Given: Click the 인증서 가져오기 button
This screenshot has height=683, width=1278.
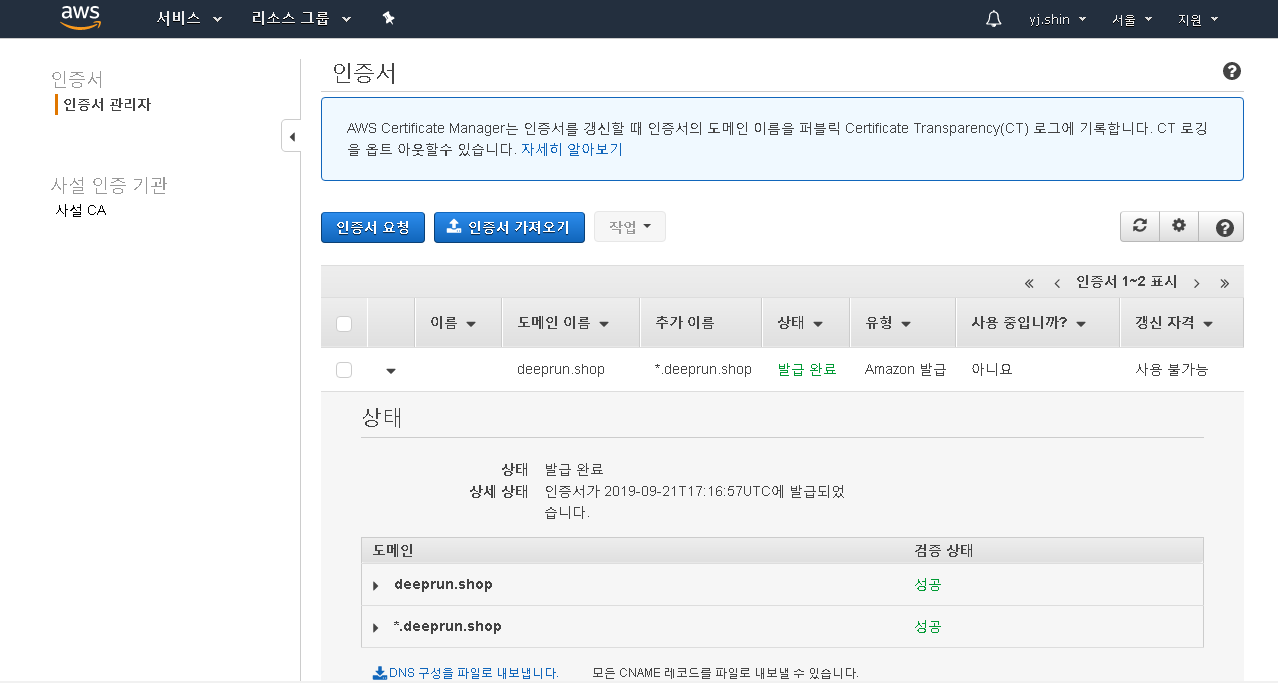Looking at the screenshot, I should pos(509,227).
